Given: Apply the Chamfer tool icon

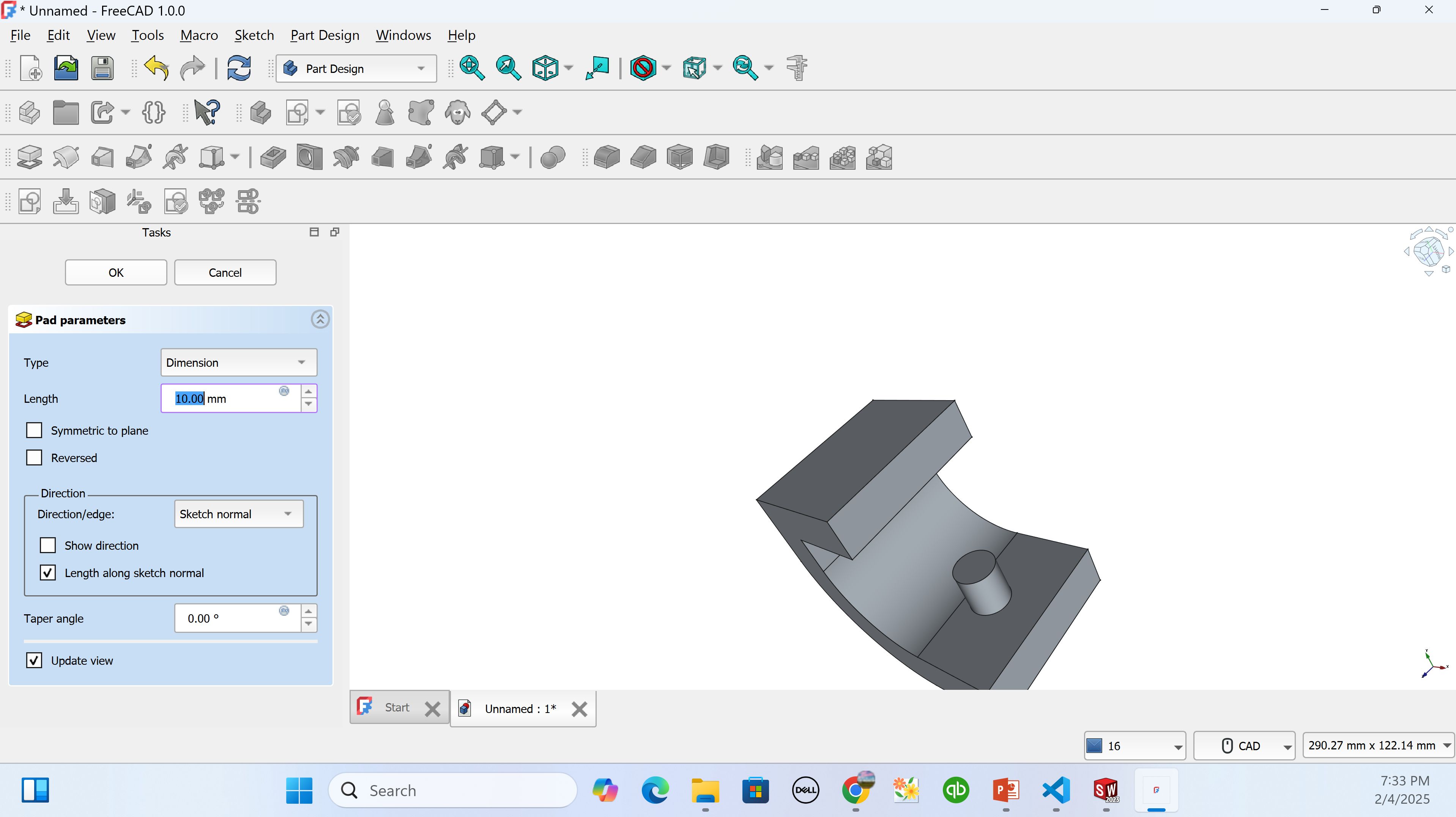Looking at the screenshot, I should 643,157.
